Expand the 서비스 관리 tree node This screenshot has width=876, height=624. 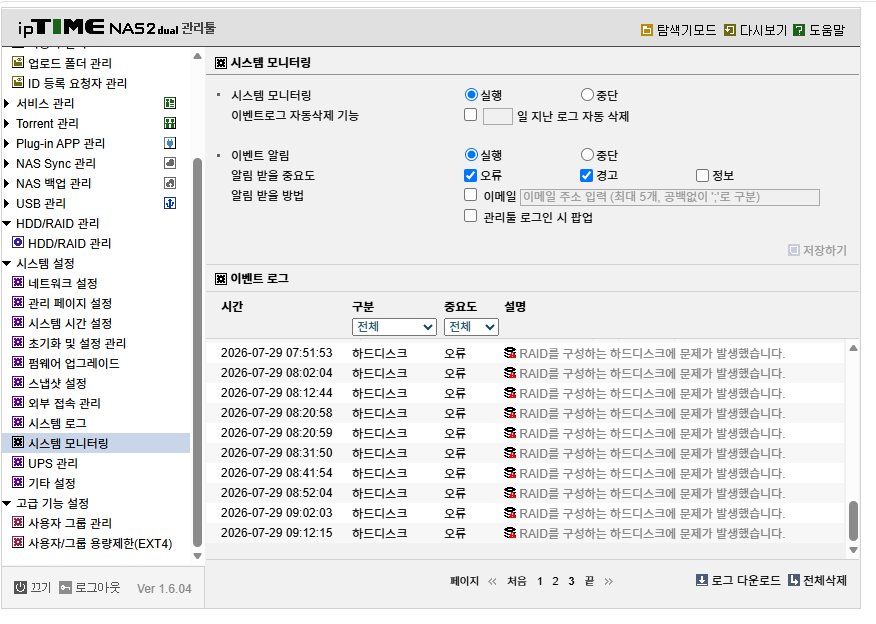point(7,103)
